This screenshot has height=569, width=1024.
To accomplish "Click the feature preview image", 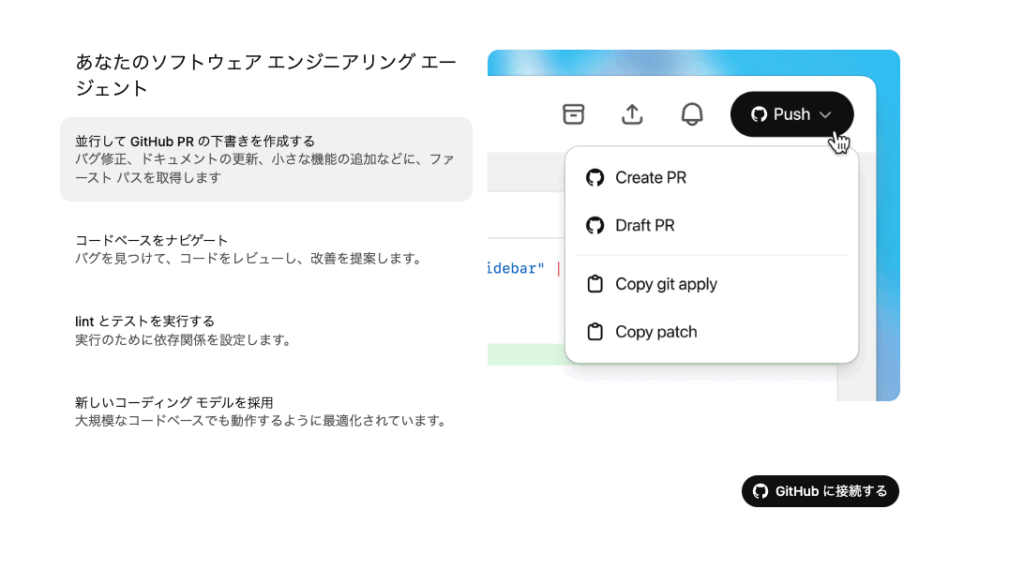I will point(694,225).
